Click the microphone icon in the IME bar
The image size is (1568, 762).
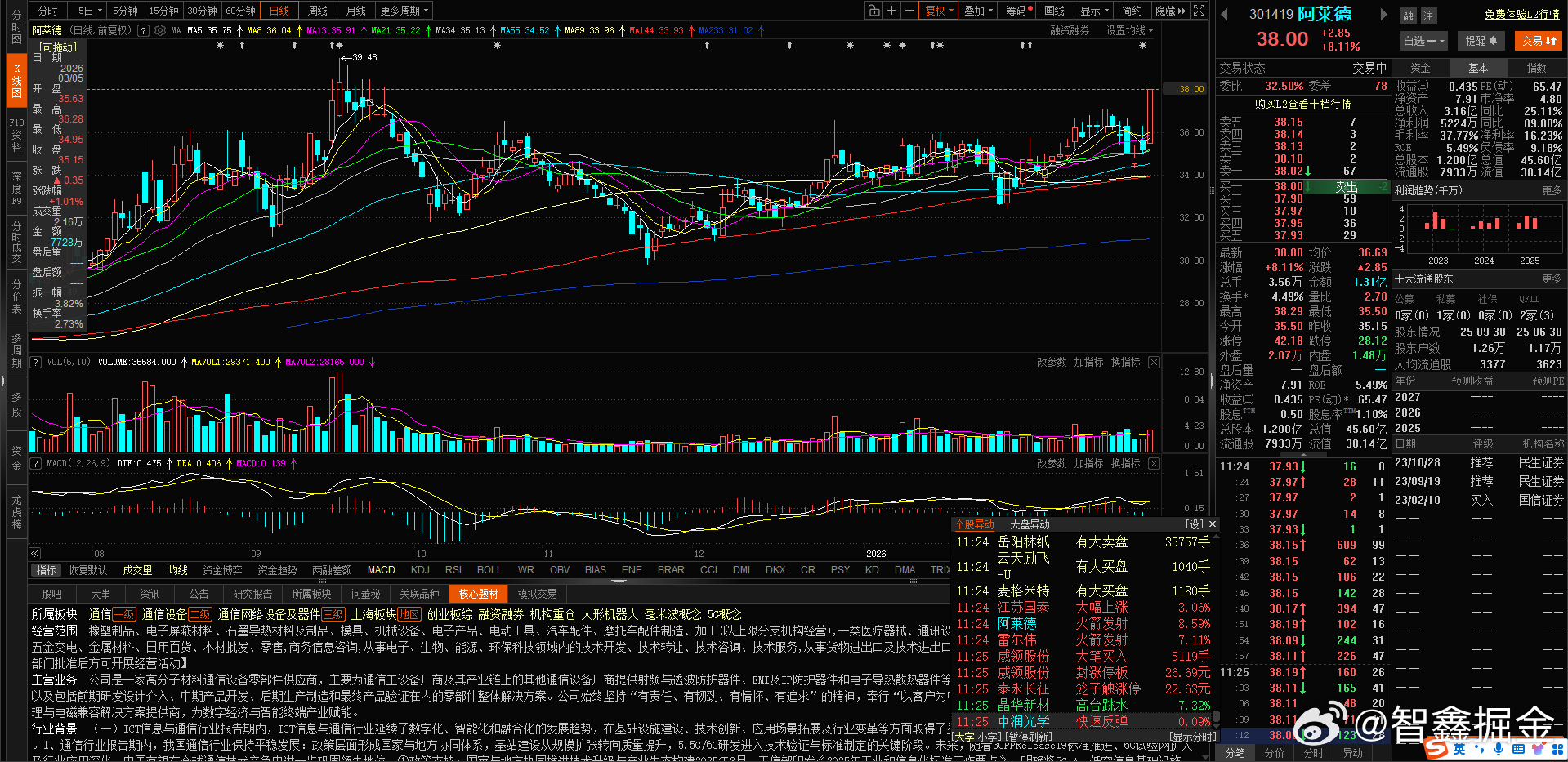click(x=1499, y=748)
